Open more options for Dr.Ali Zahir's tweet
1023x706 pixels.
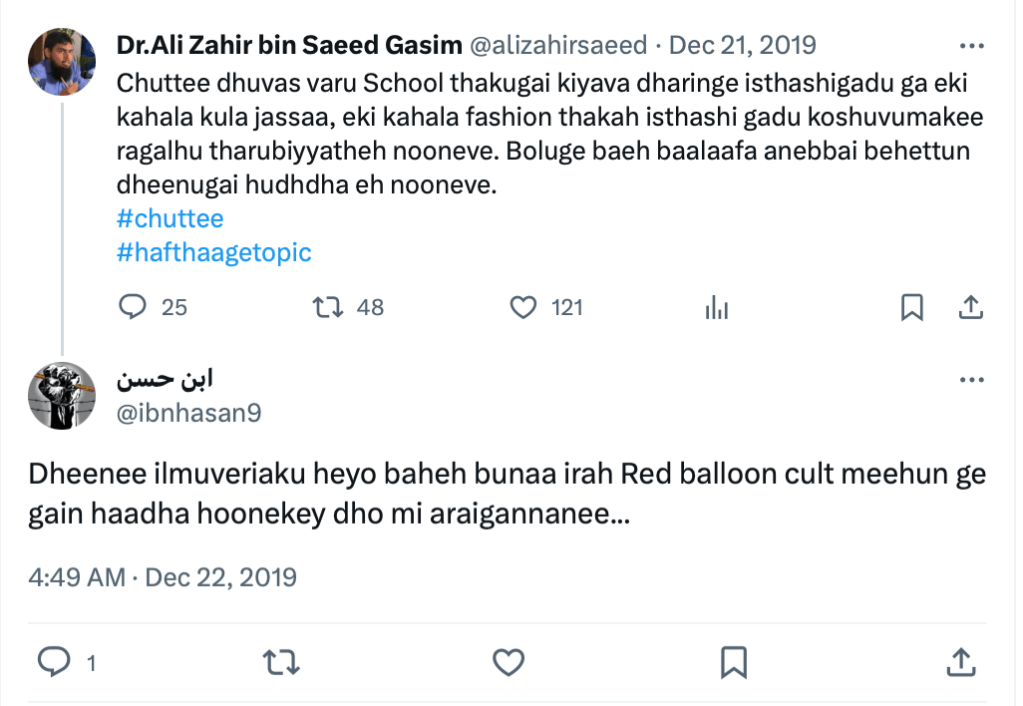point(971,46)
